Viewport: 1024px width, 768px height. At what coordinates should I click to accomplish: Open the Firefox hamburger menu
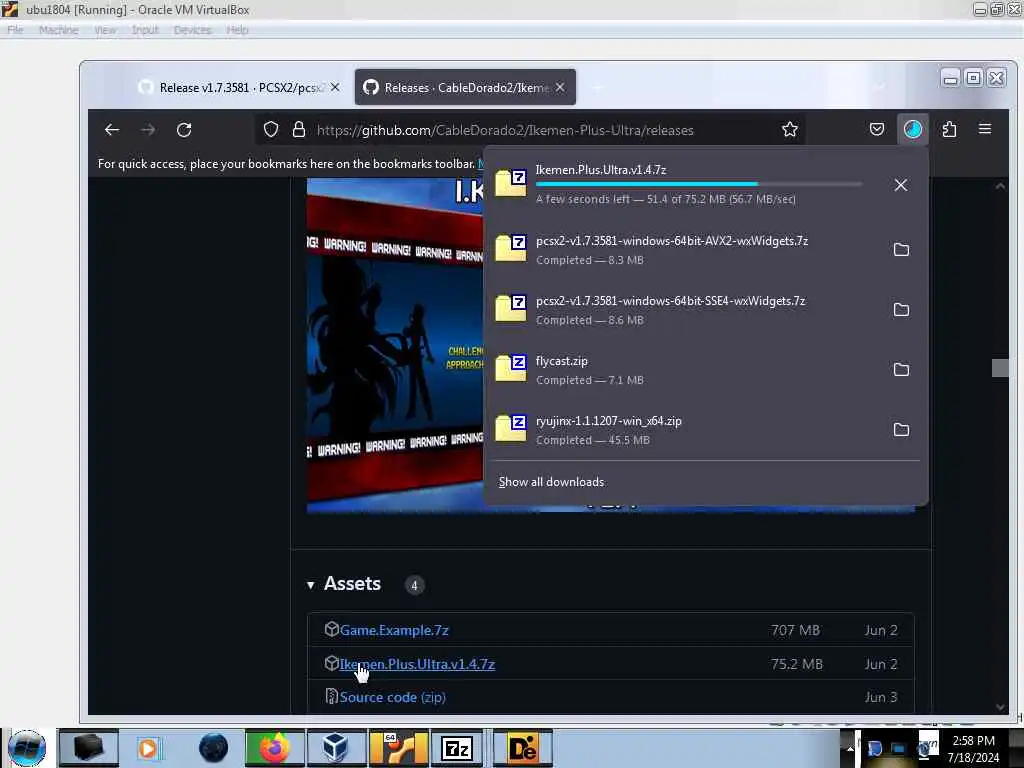[985, 129]
